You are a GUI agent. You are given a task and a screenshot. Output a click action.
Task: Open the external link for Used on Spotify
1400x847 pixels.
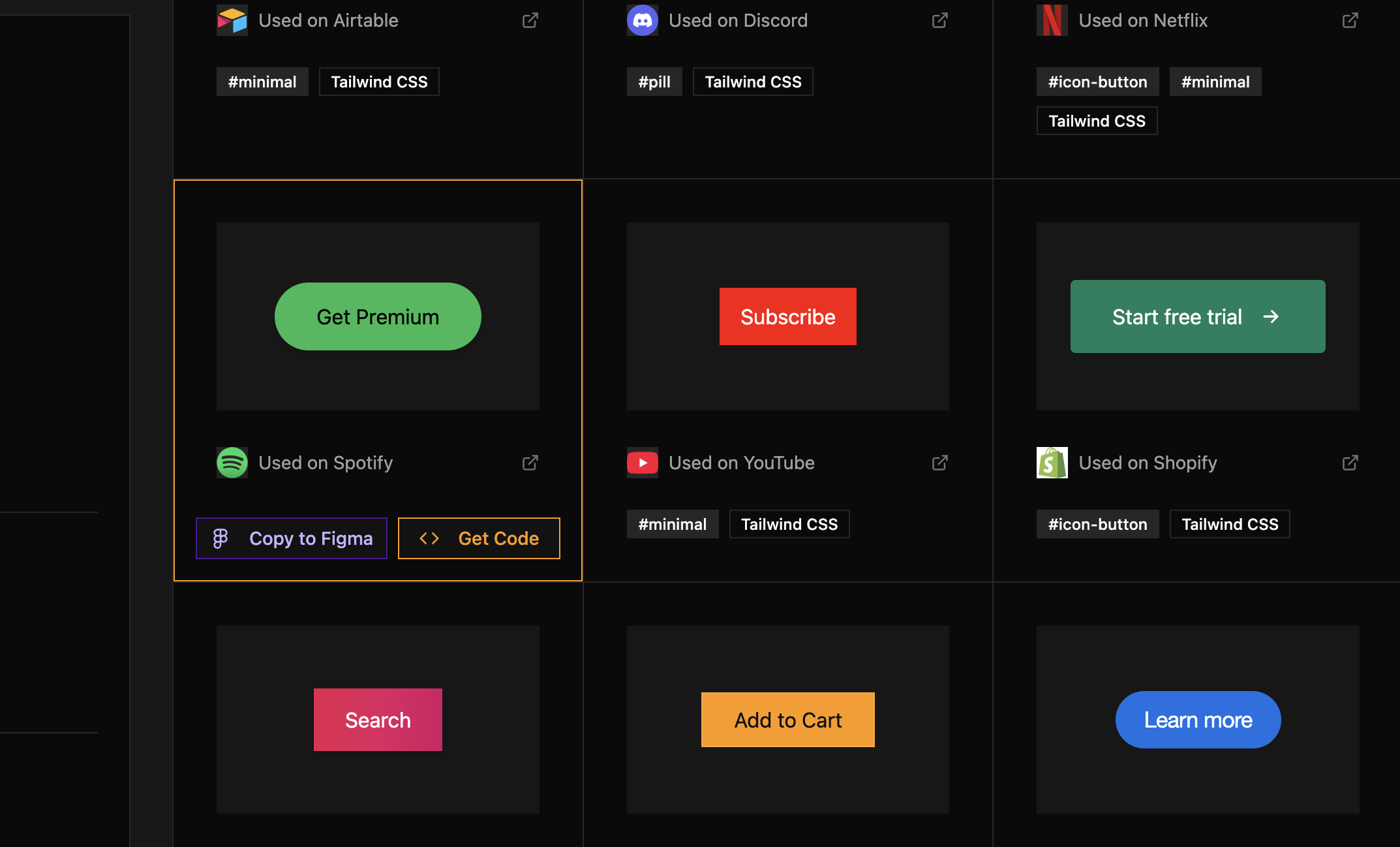(x=530, y=462)
